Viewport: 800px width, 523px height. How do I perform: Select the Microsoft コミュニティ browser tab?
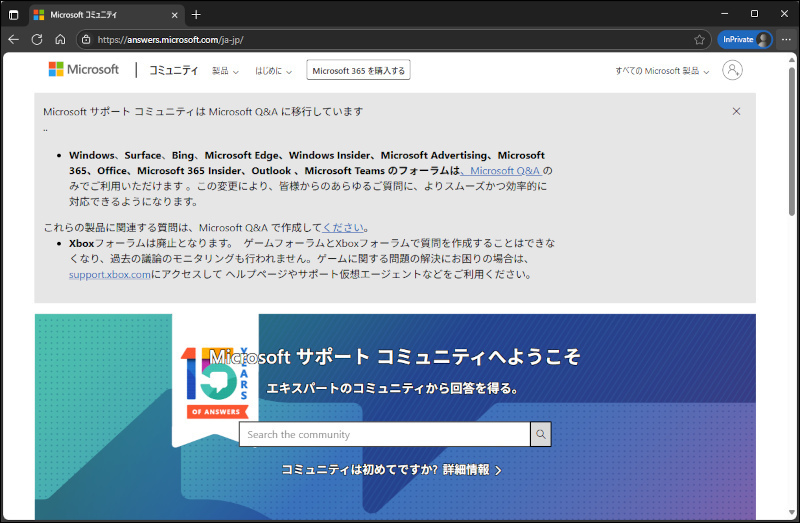pos(100,14)
